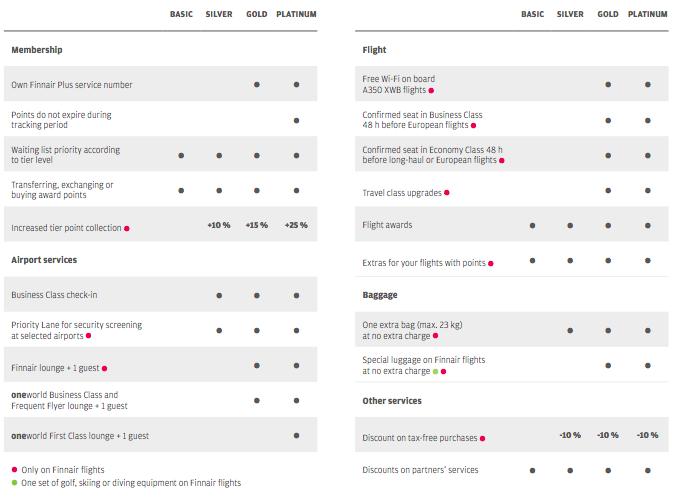Click the Airport services section heading
The height and width of the screenshot is (497, 675).
click(44, 260)
